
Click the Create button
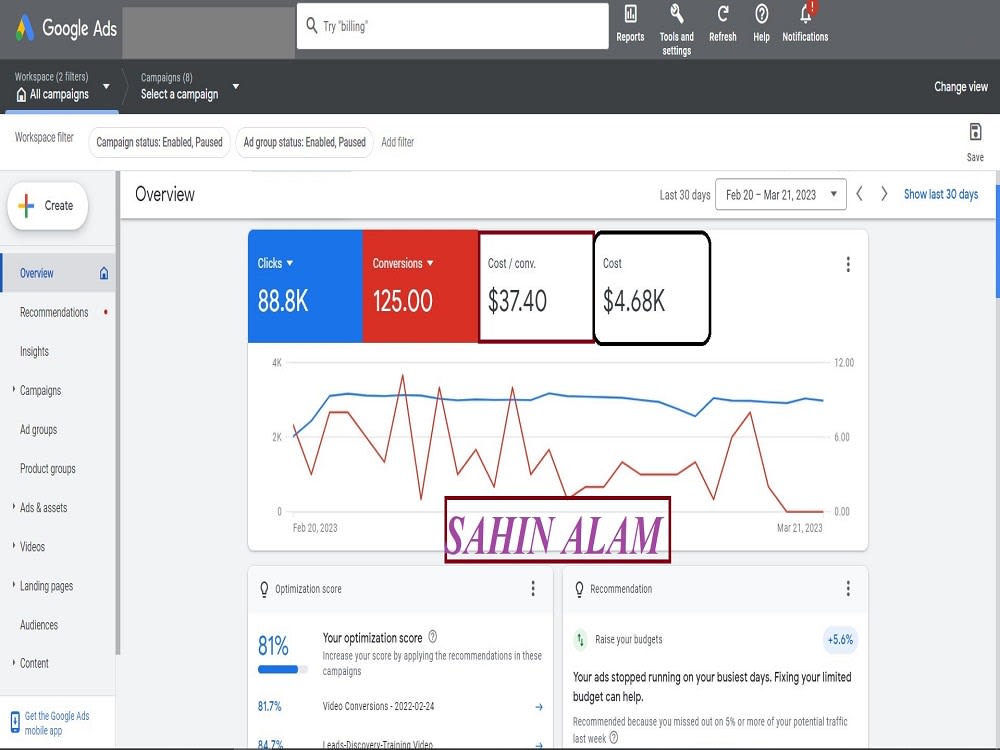48,205
